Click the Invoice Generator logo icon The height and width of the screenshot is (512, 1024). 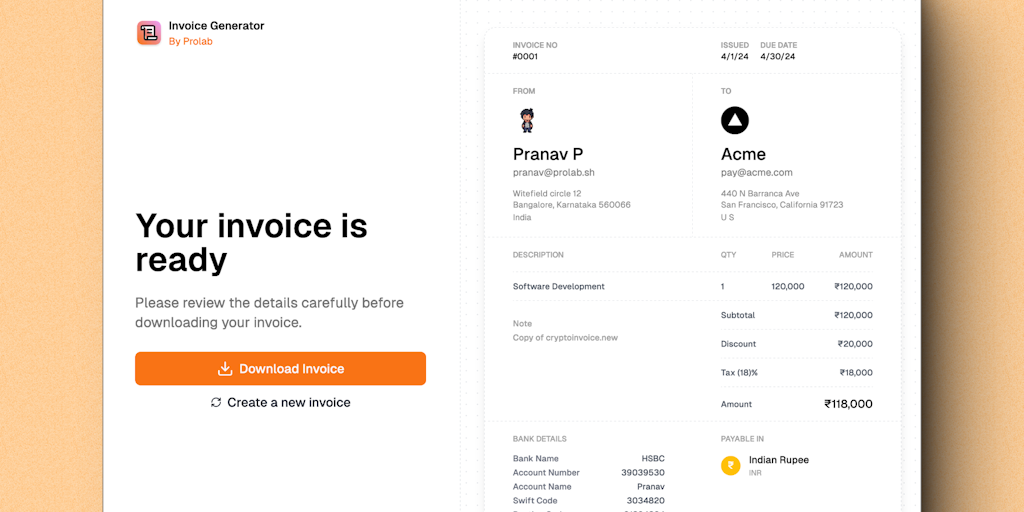click(149, 33)
